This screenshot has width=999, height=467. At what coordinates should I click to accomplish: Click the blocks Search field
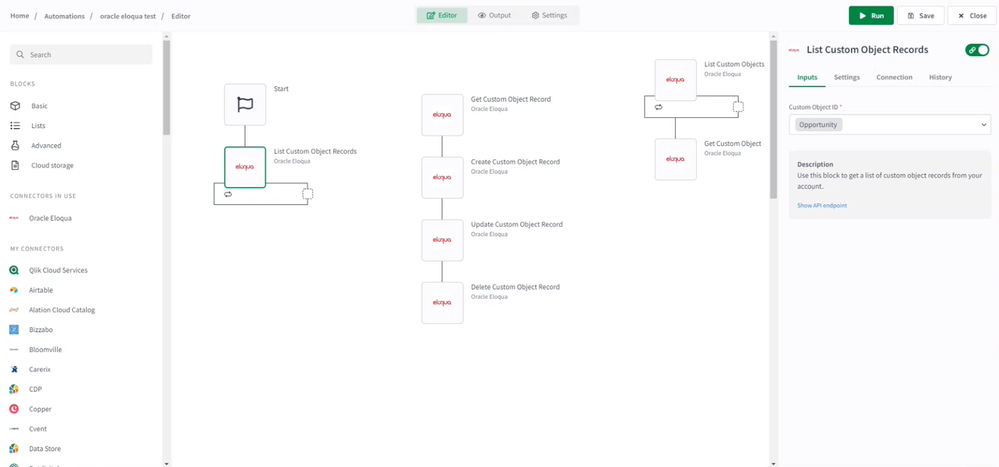pyautogui.click(x=81, y=55)
